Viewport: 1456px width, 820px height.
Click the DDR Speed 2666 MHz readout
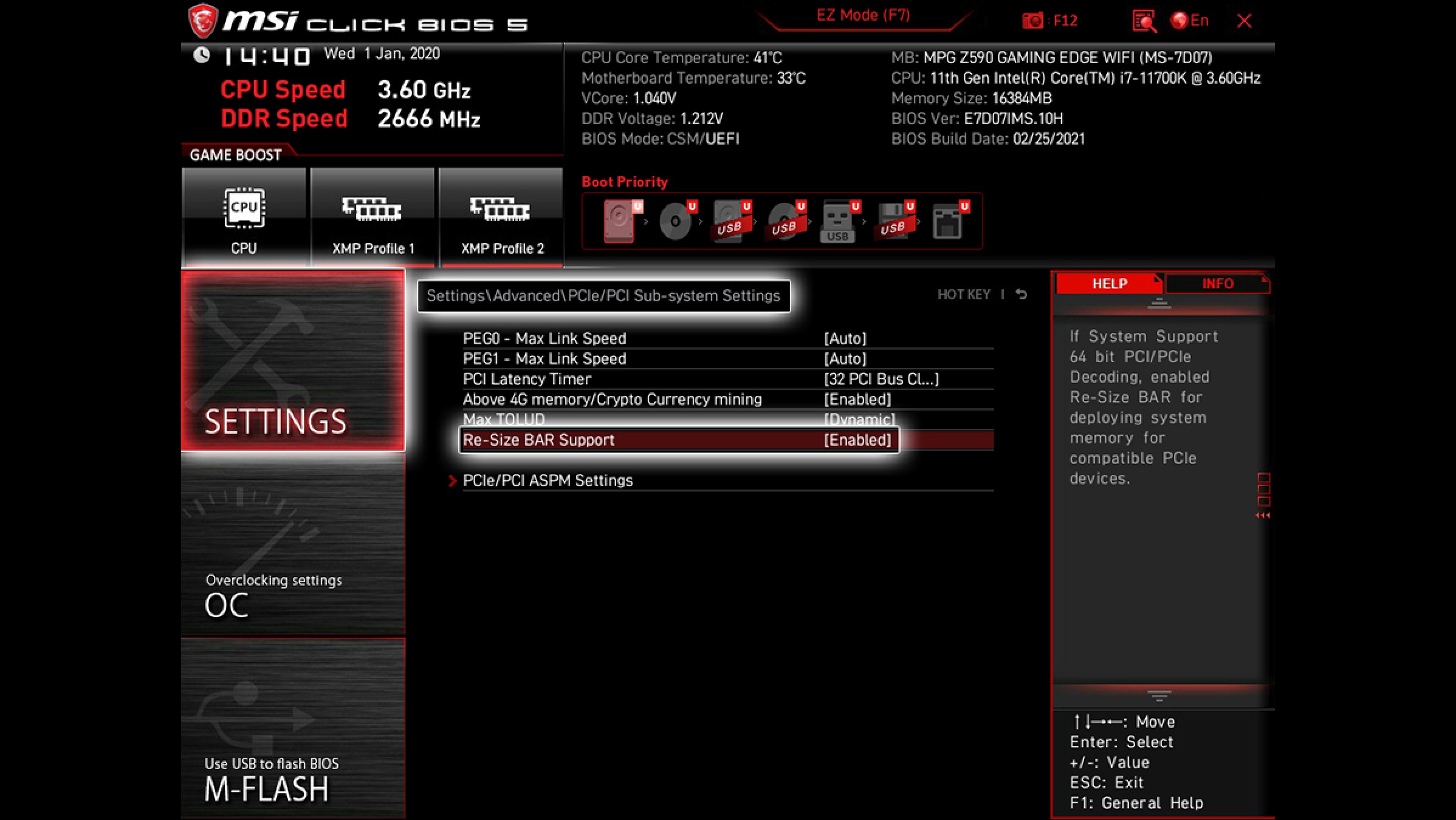point(350,119)
